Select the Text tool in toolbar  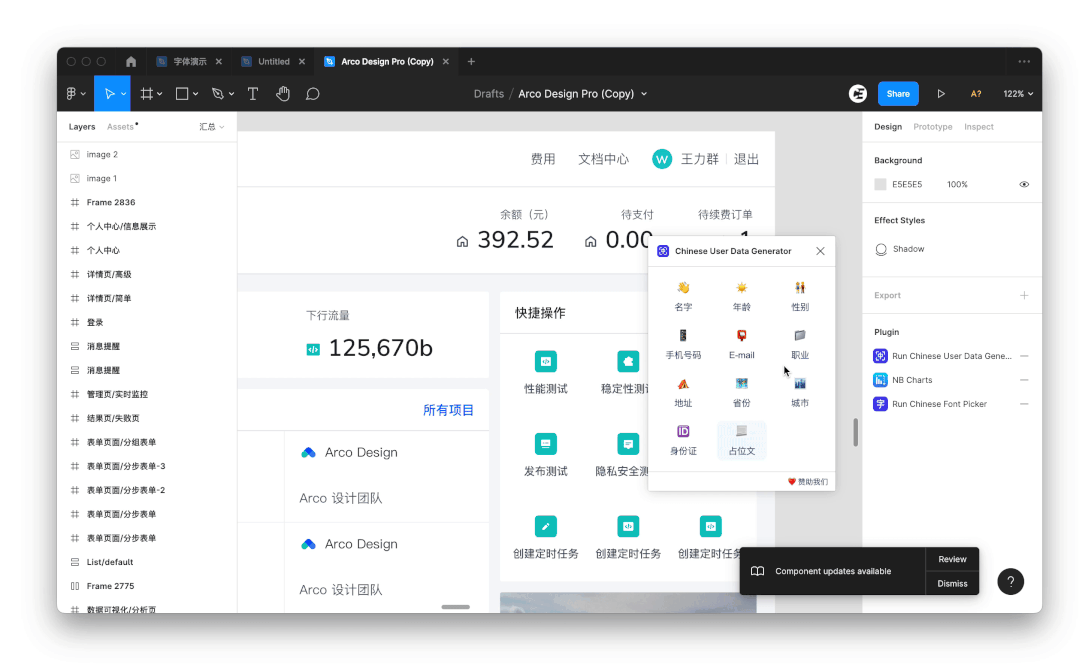click(x=253, y=94)
